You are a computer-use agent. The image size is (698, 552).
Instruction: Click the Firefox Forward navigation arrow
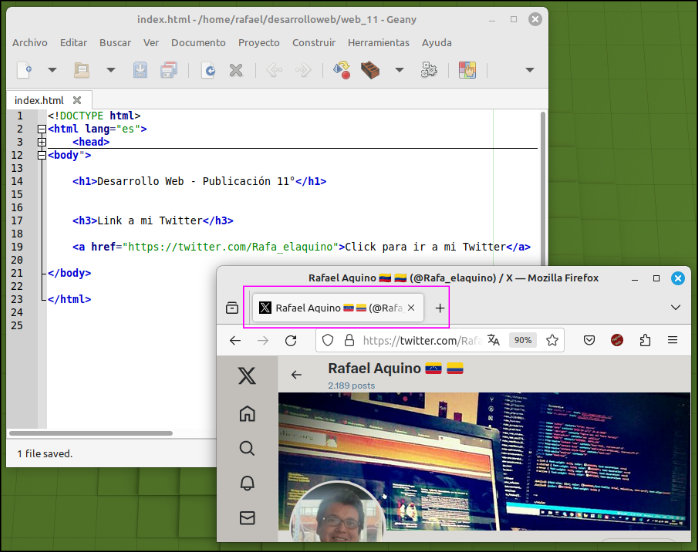point(263,341)
